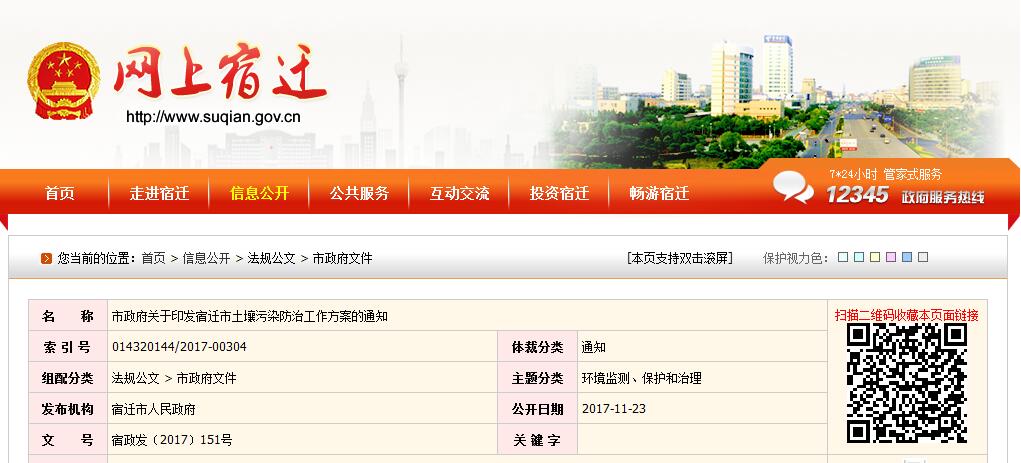Select the yellow eye-protection color swatch
1021x463 pixels.
875,257
